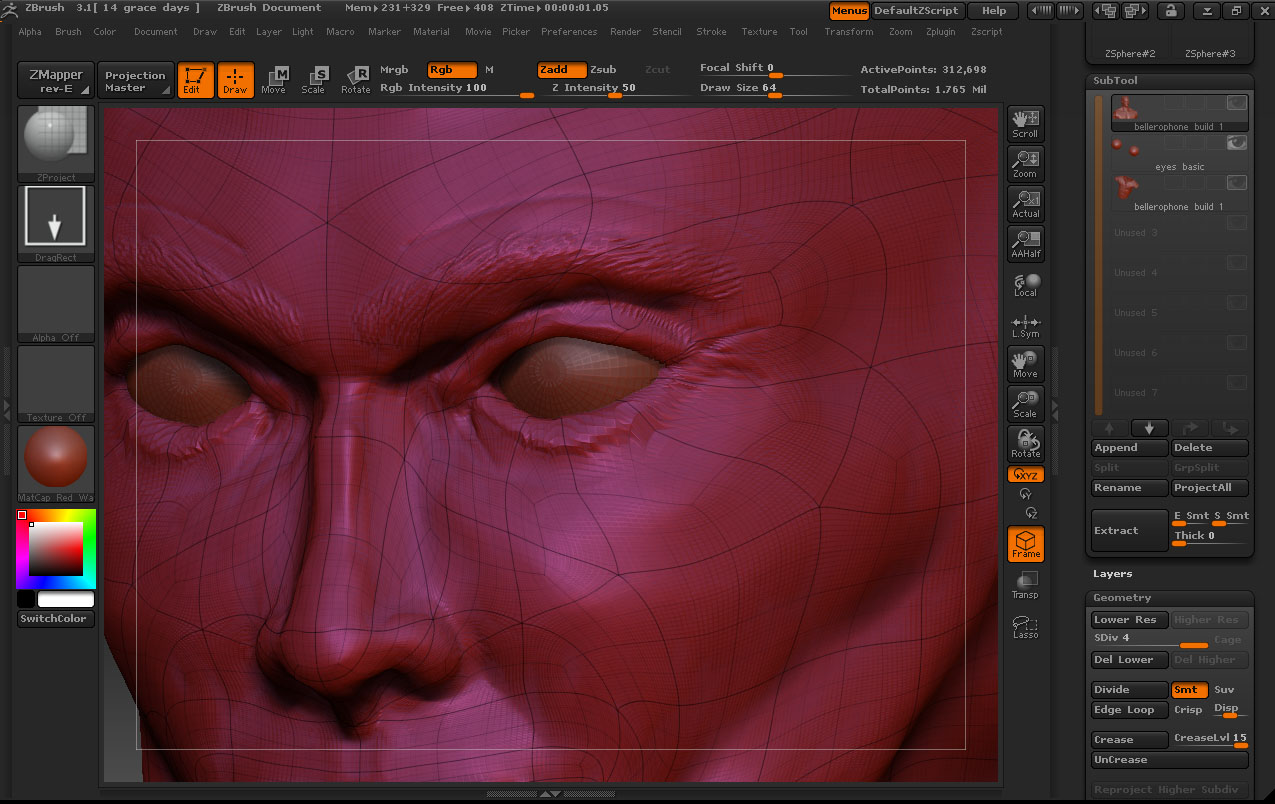Open the Texture Off selector
1275x804 pixels.
click(56, 384)
